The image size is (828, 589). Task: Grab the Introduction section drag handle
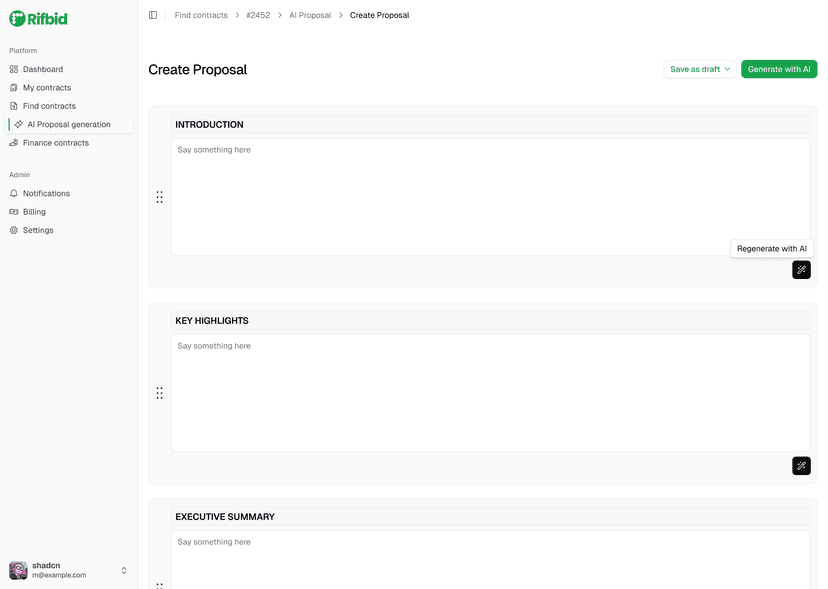(159, 196)
